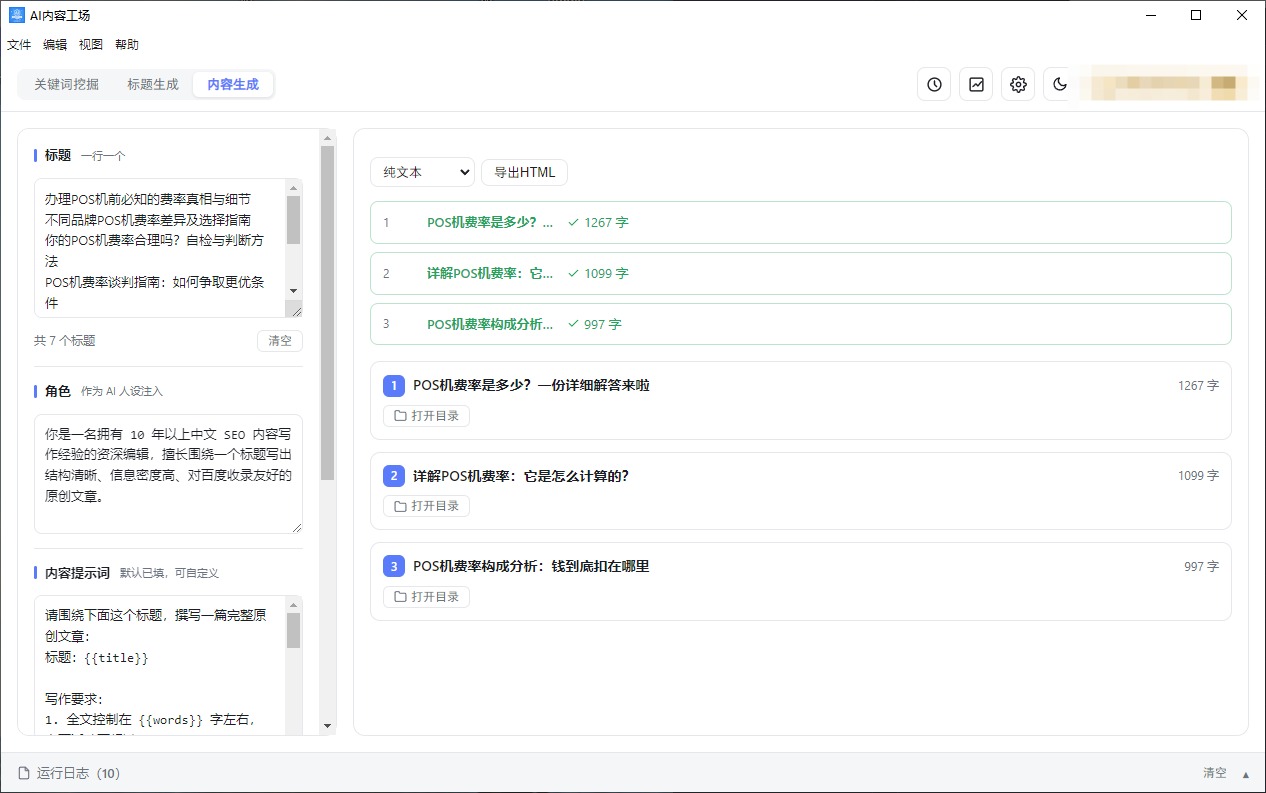The height and width of the screenshot is (793, 1266).
Task: Click the 997 字 count on article card 3
Action: click(1201, 566)
